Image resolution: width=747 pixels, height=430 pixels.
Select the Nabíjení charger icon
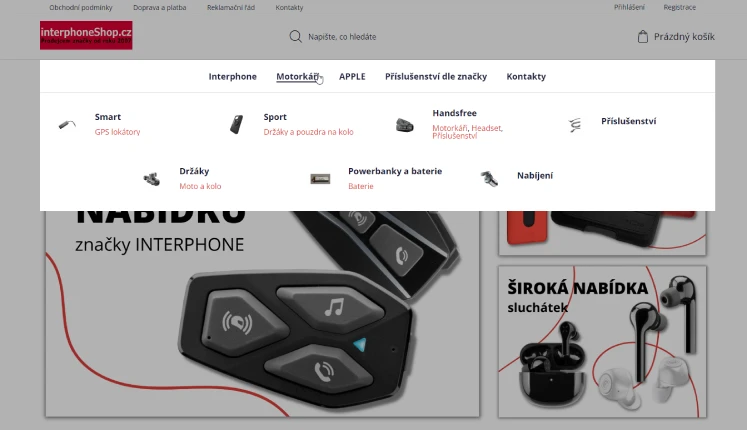pos(489,179)
